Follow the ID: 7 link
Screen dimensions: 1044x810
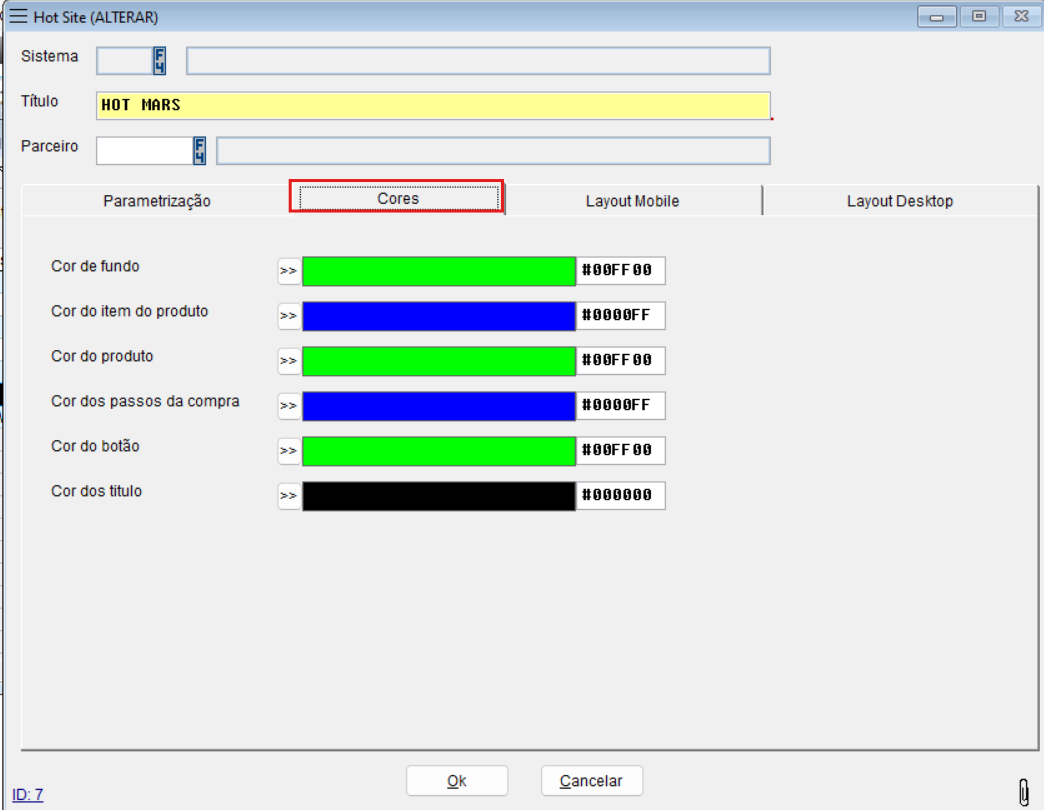click(x=27, y=795)
